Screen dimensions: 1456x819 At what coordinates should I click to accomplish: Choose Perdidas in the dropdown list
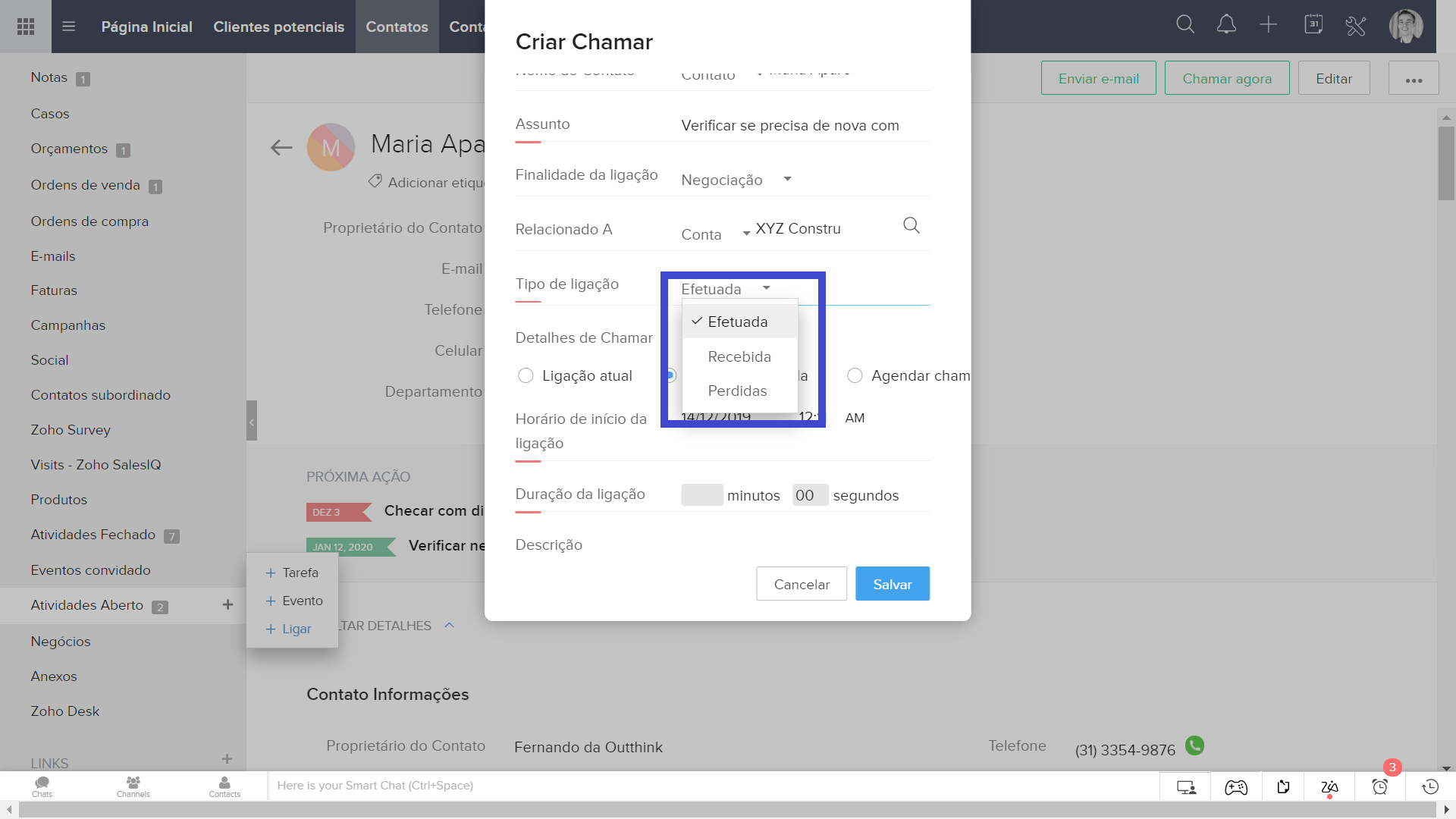(737, 391)
